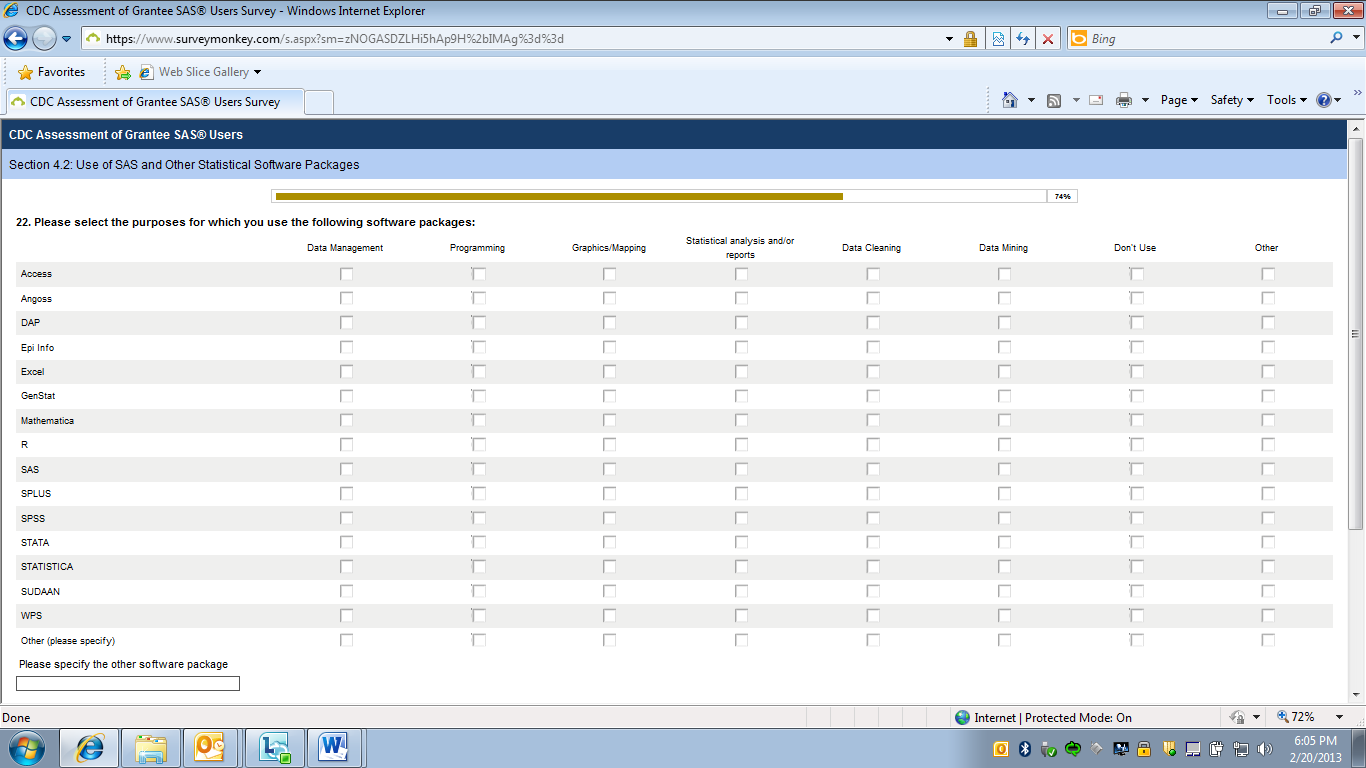
Task: Click the browser Back arrow button
Action: 16,39
